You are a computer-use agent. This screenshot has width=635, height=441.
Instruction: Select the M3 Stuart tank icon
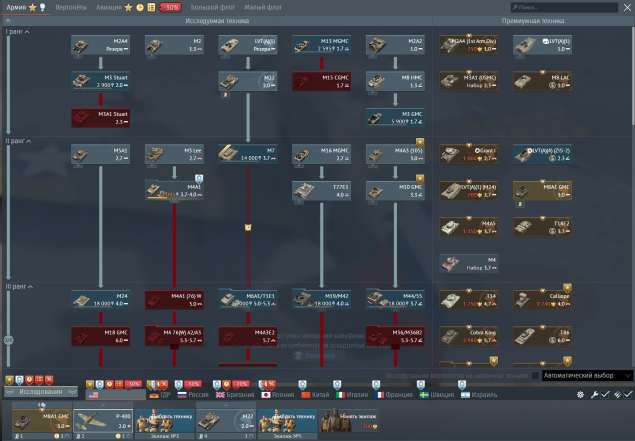(x=100, y=81)
